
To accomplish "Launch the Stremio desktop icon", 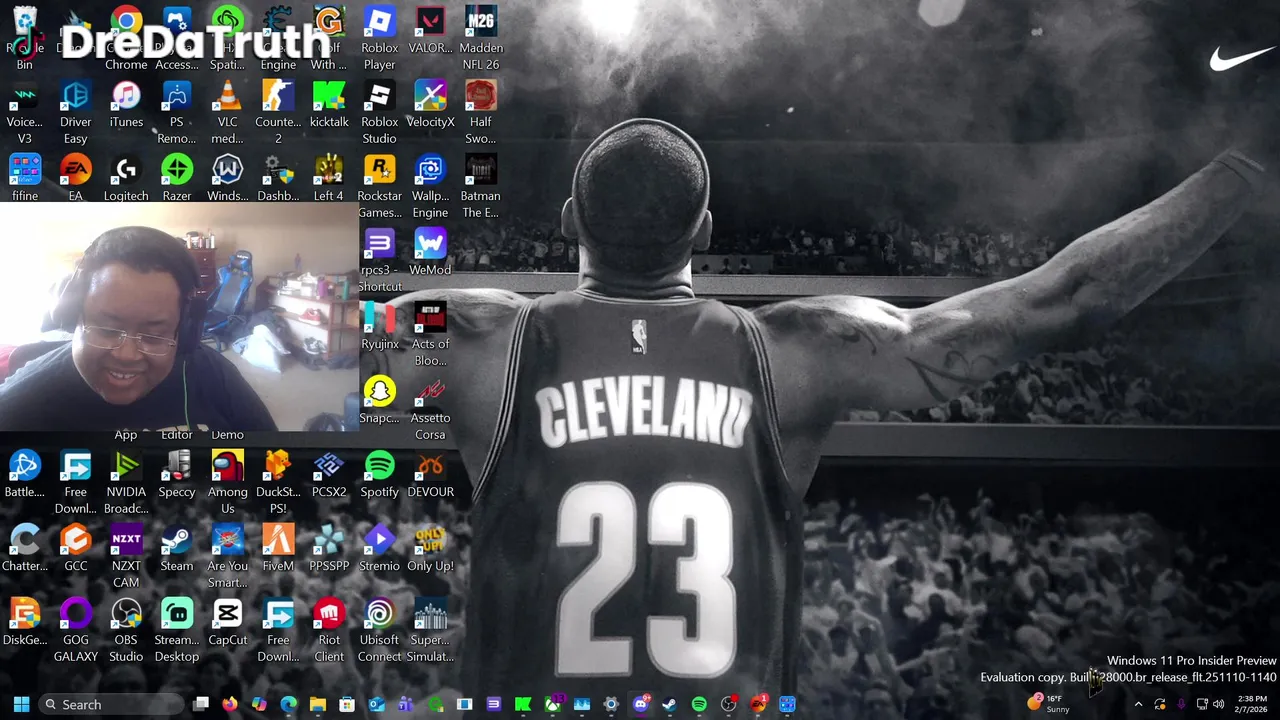I will [x=379, y=548].
